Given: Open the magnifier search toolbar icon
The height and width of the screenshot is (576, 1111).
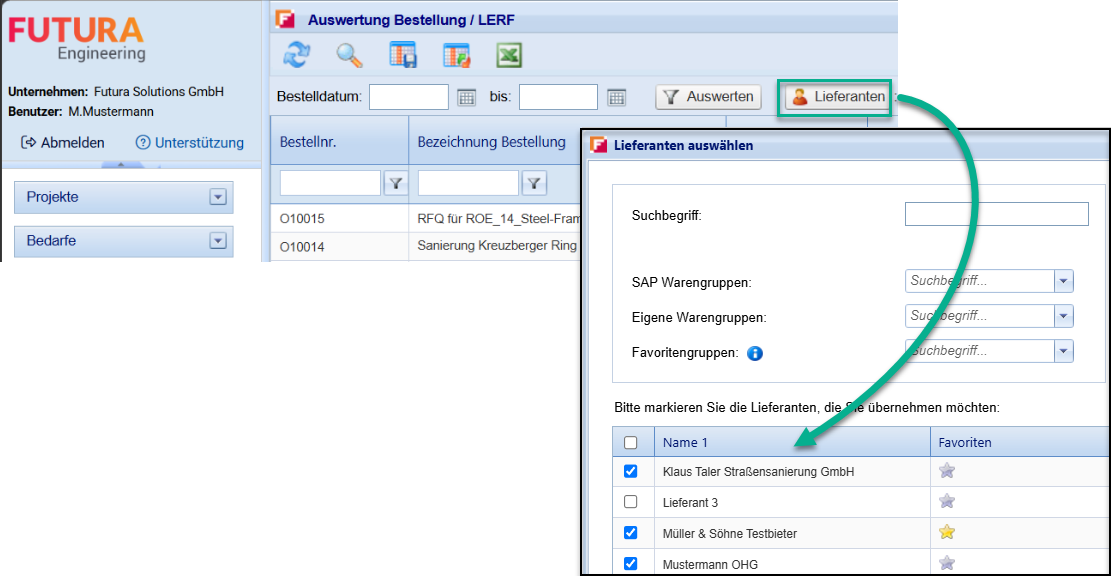Looking at the screenshot, I should [x=349, y=55].
